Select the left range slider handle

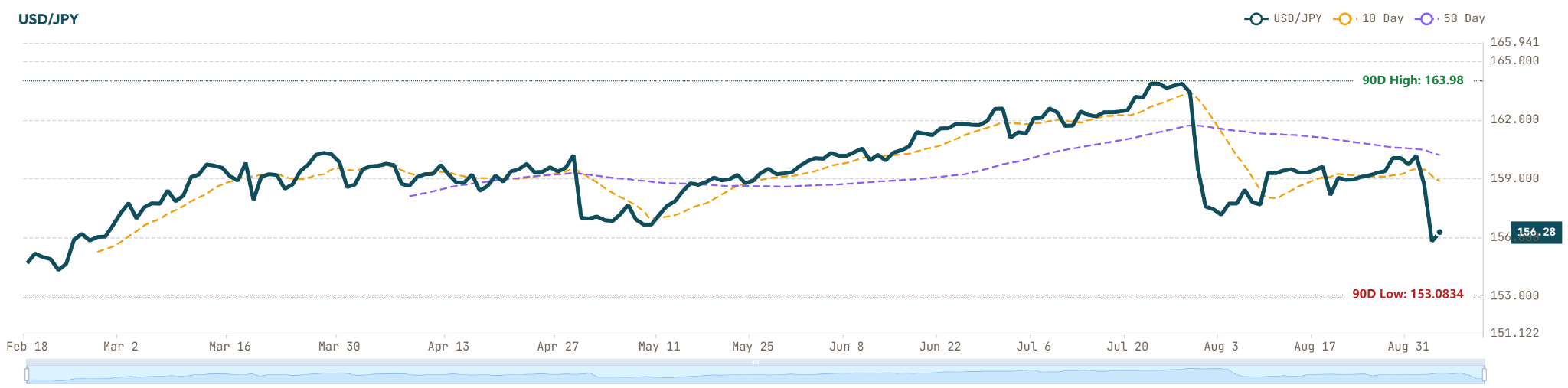(27, 374)
